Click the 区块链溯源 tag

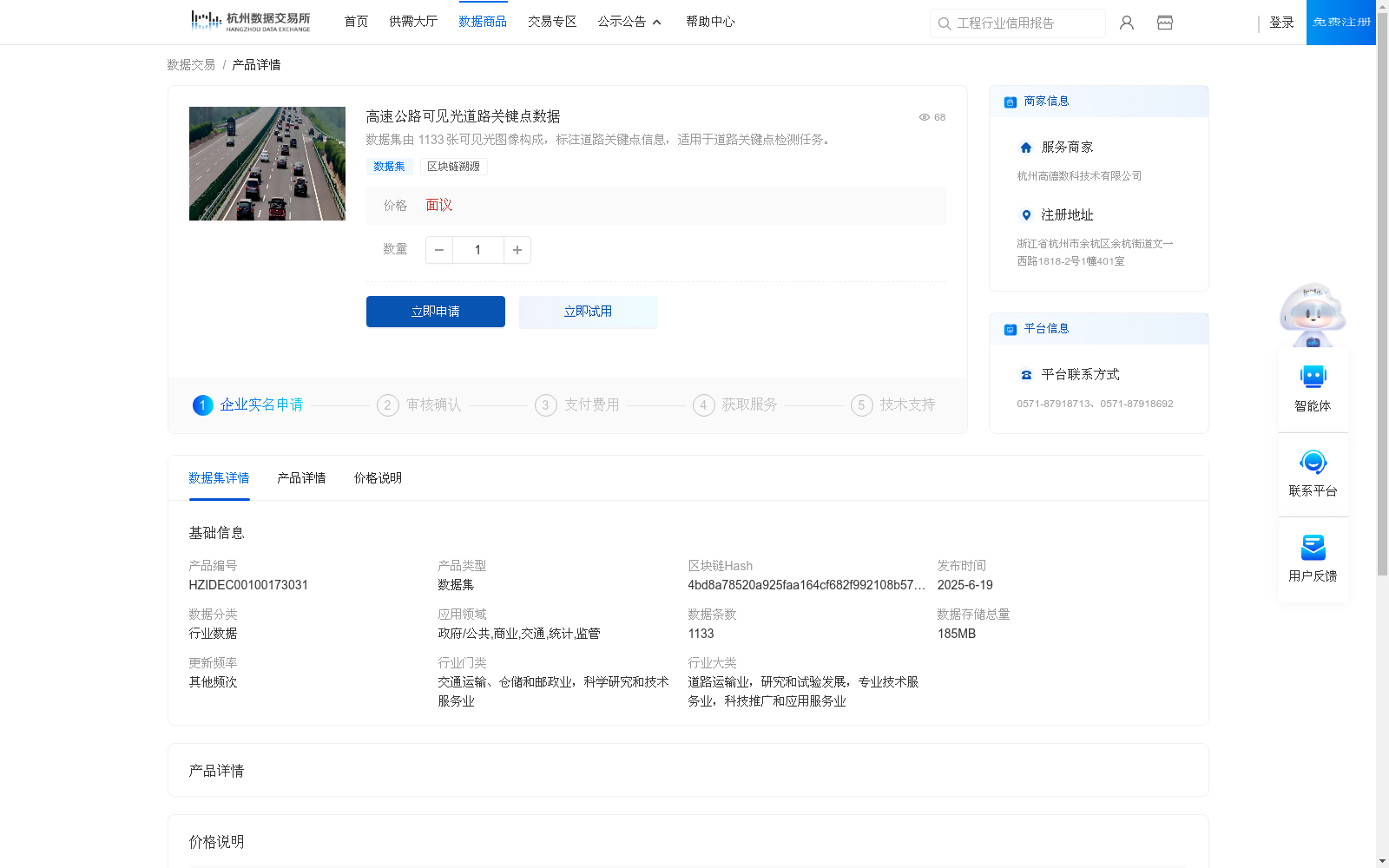453,167
